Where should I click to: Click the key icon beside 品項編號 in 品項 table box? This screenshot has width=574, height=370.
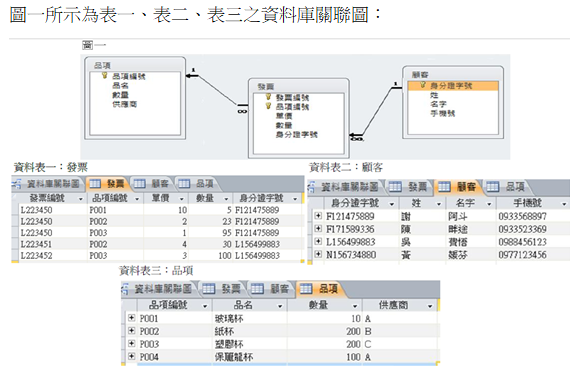point(104,76)
